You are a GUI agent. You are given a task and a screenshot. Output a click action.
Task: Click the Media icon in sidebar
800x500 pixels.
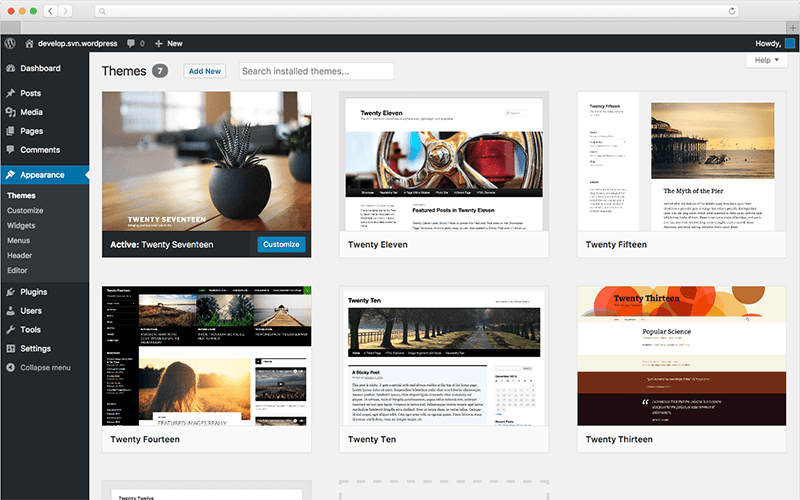pos(11,112)
